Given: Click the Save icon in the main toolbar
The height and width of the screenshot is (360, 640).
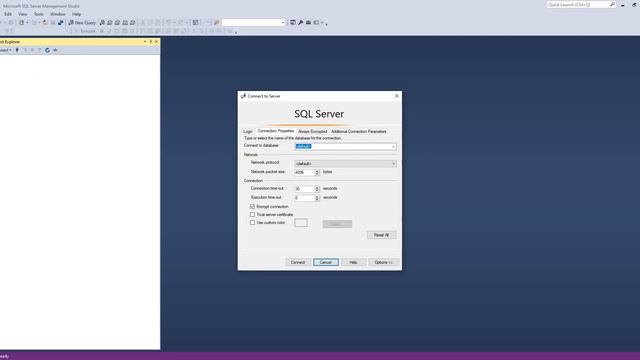Looking at the screenshot, I should (53, 22).
